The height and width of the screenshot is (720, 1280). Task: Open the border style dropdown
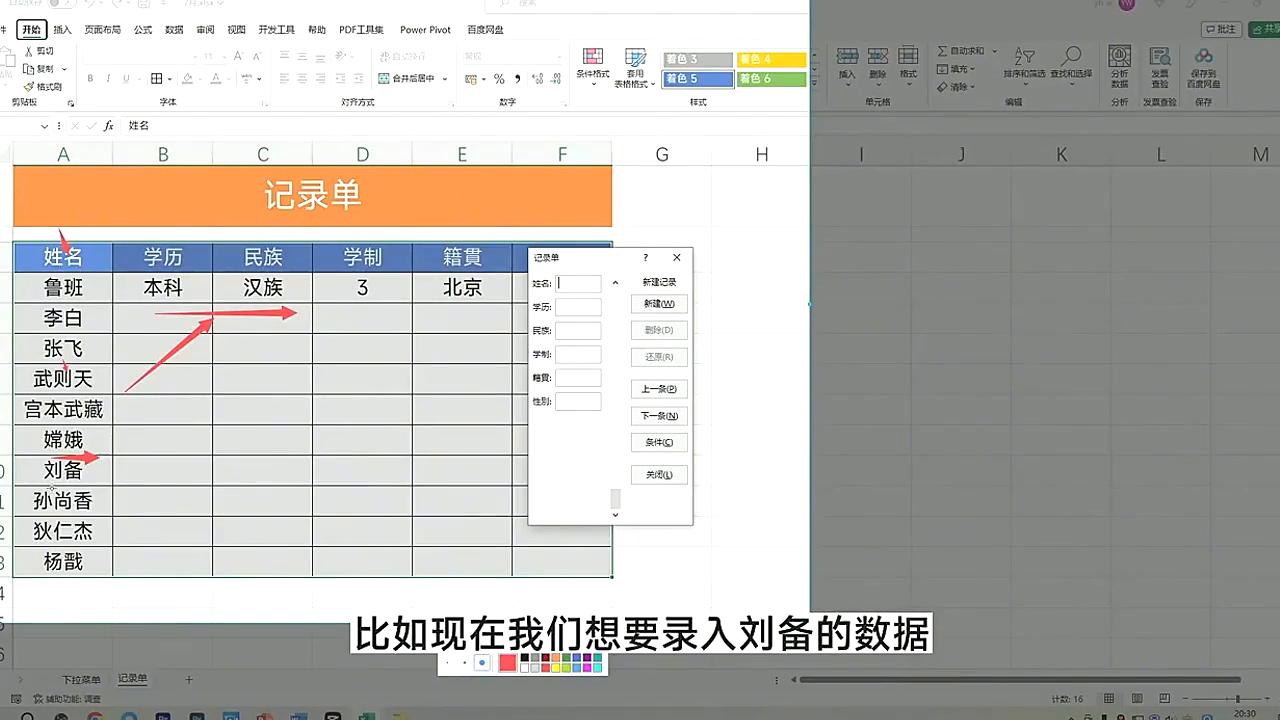tap(170, 79)
